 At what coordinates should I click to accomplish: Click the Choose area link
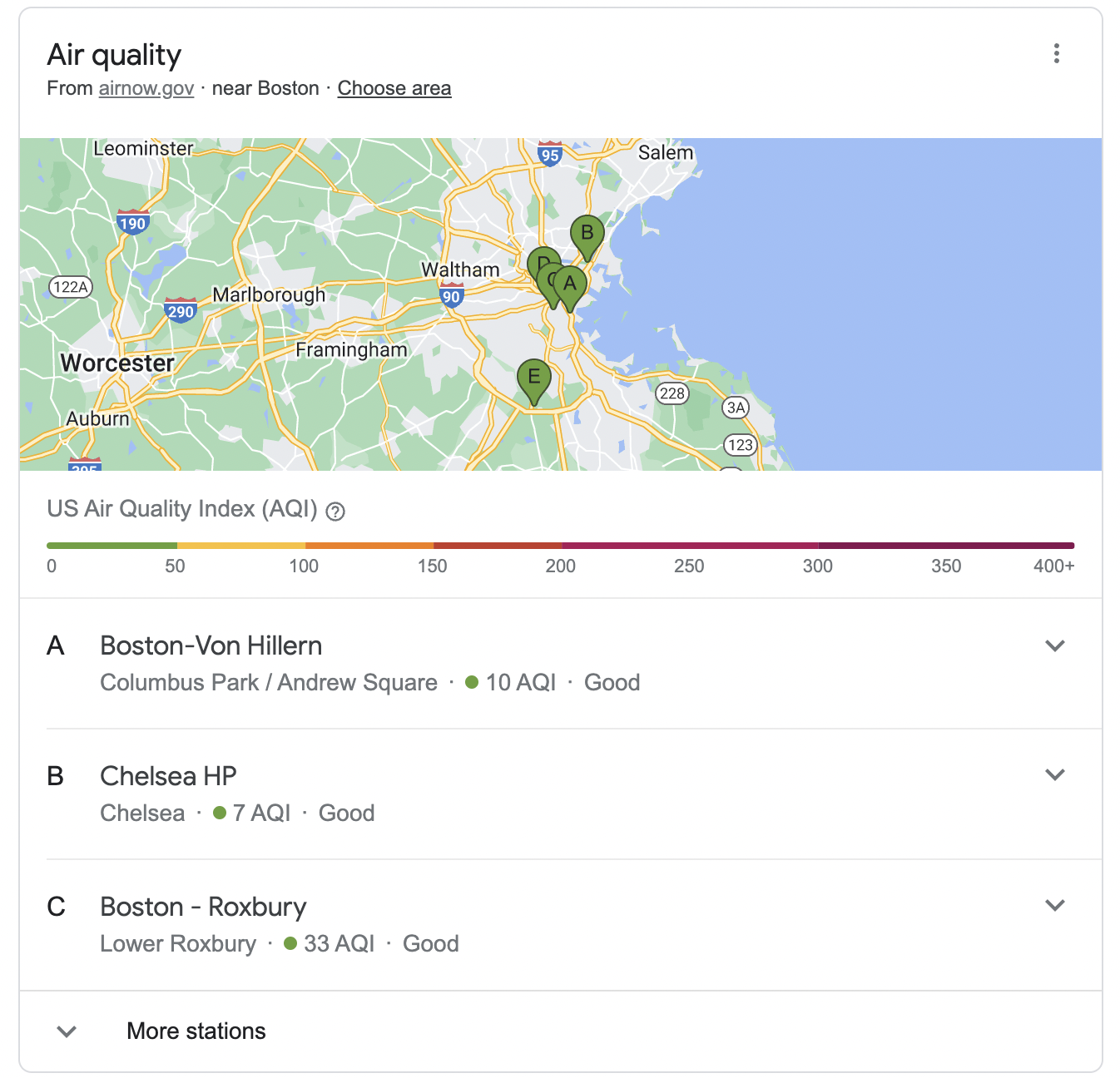click(x=394, y=88)
